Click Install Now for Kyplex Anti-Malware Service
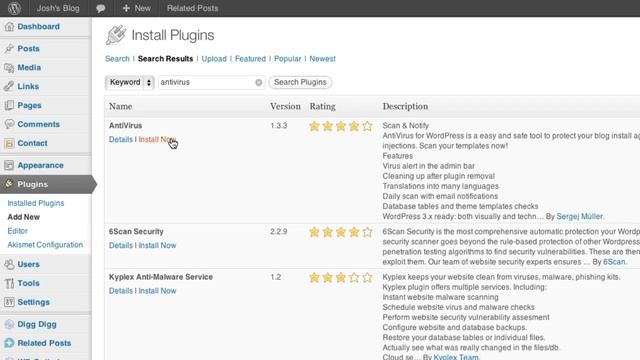Screen dimensions: 640x360 pos(157,291)
